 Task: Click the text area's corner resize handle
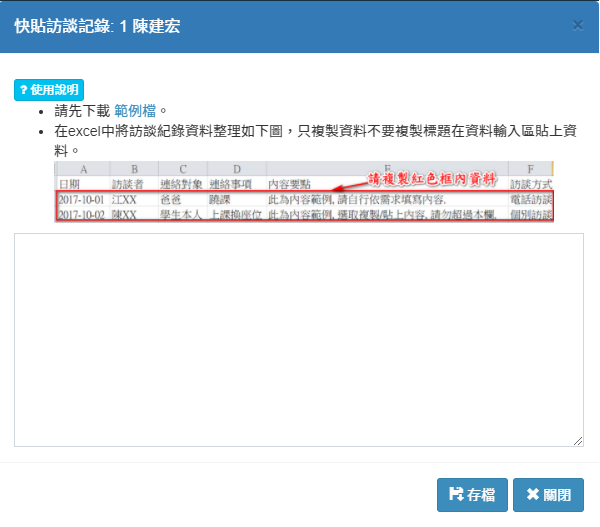coord(578,441)
